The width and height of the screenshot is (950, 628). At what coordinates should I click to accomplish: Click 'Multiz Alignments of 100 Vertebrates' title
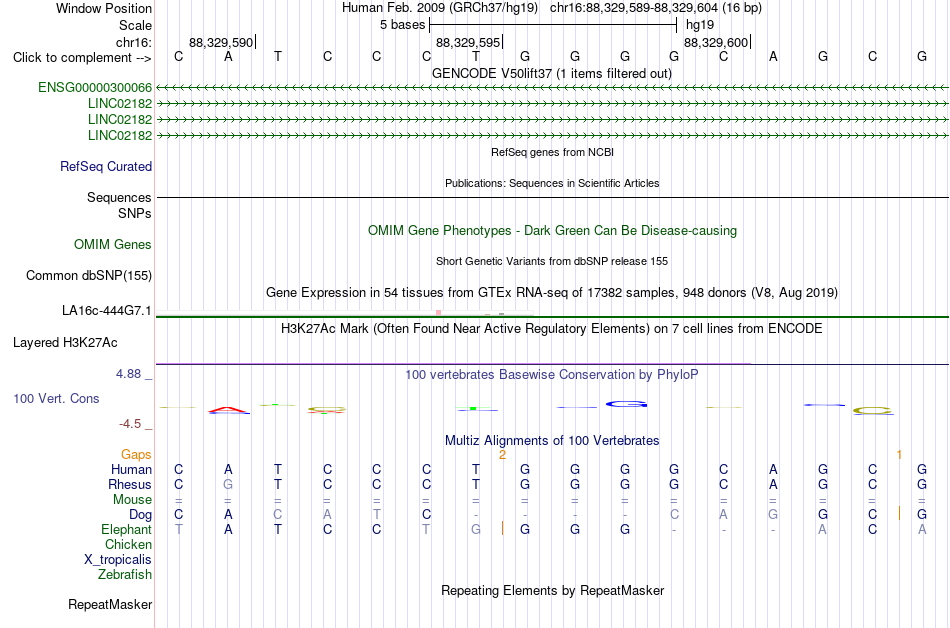coord(552,441)
